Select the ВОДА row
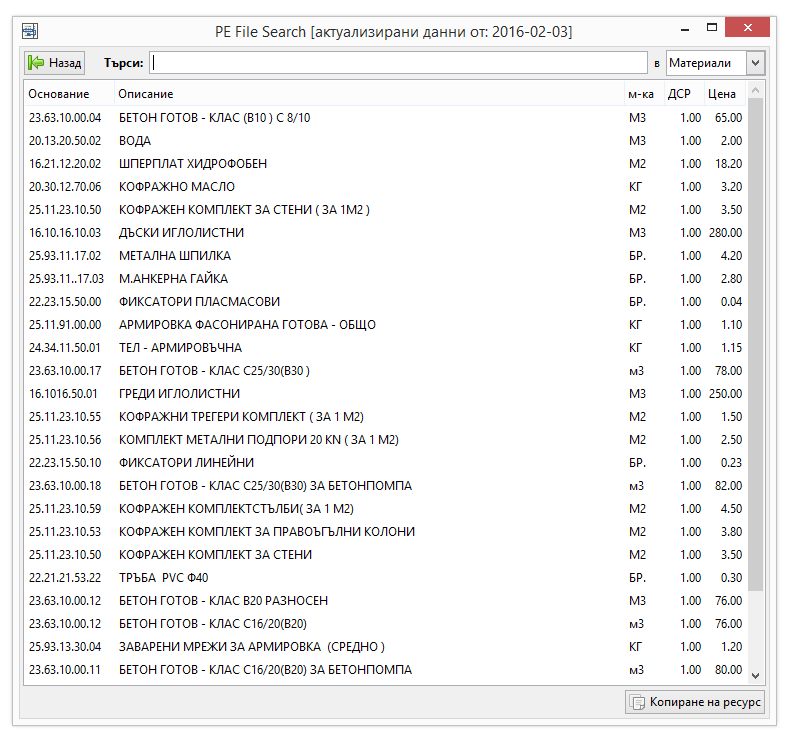Screen dimensions: 790x742 pos(385,141)
